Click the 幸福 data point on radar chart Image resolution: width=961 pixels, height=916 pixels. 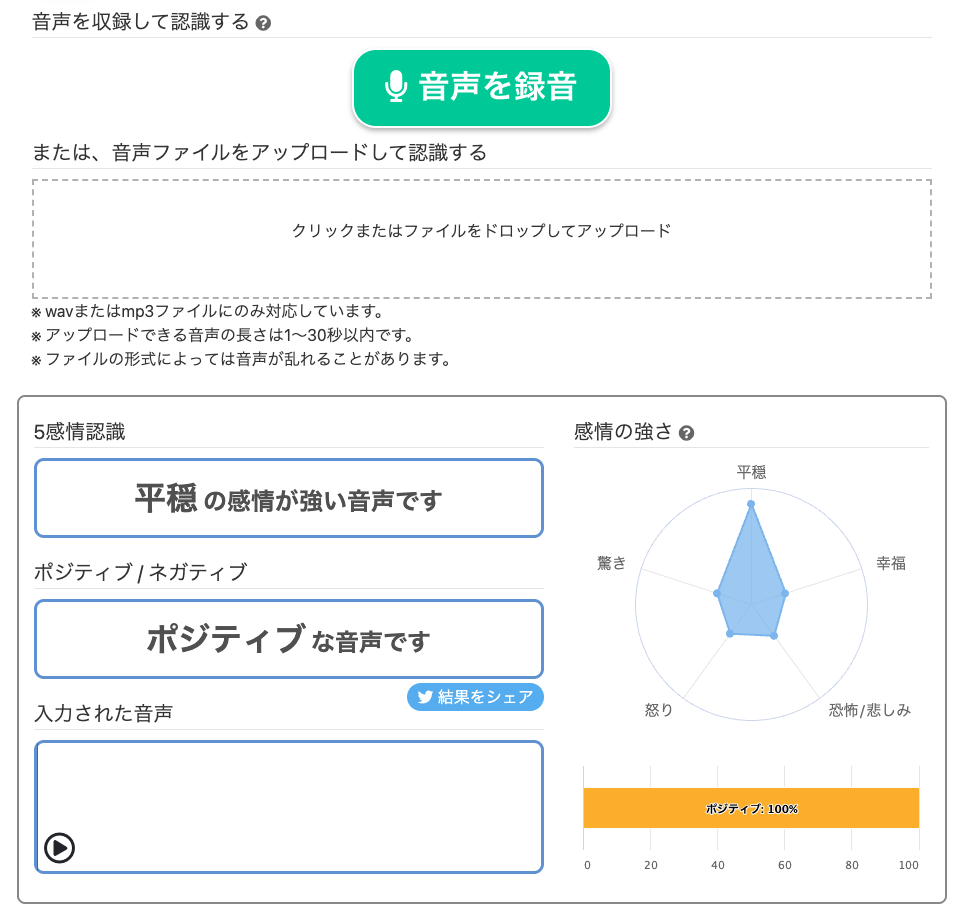pos(785,593)
